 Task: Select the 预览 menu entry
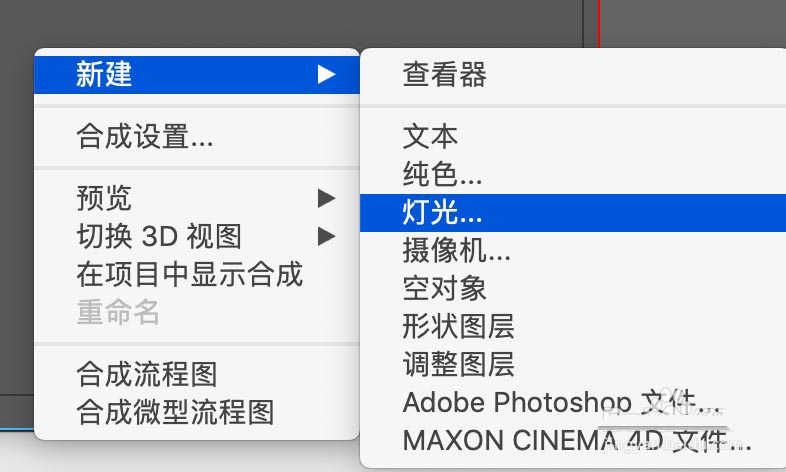(x=196, y=198)
